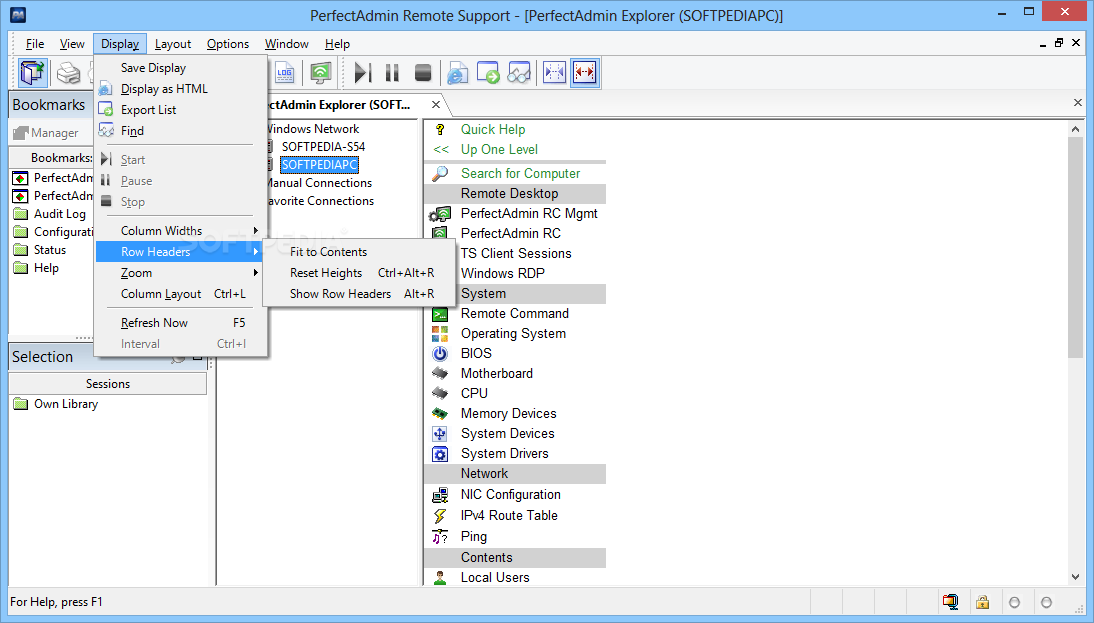Expand the Zoom submenu
Screen dimensions: 1094x623
[181, 273]
